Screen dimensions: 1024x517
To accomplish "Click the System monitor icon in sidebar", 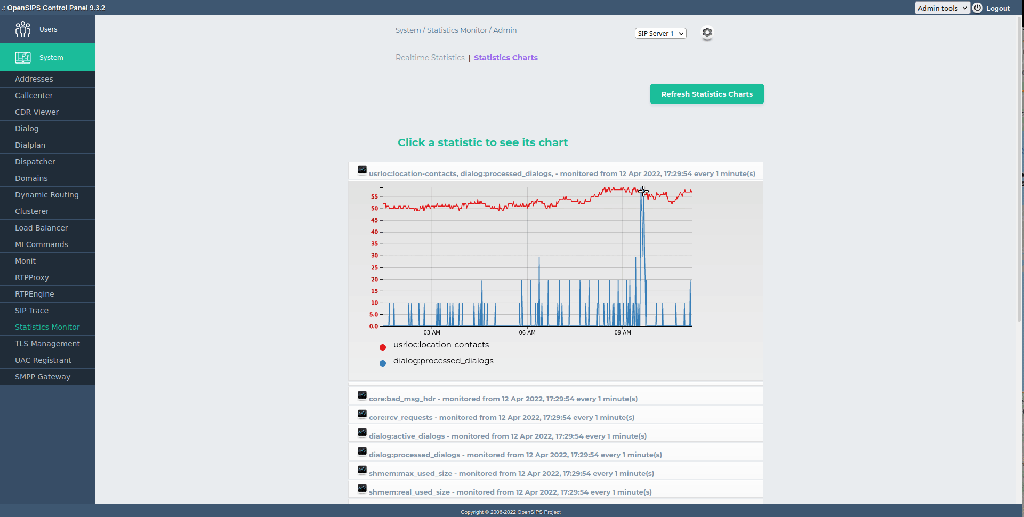I will click(x=23, y=57).
